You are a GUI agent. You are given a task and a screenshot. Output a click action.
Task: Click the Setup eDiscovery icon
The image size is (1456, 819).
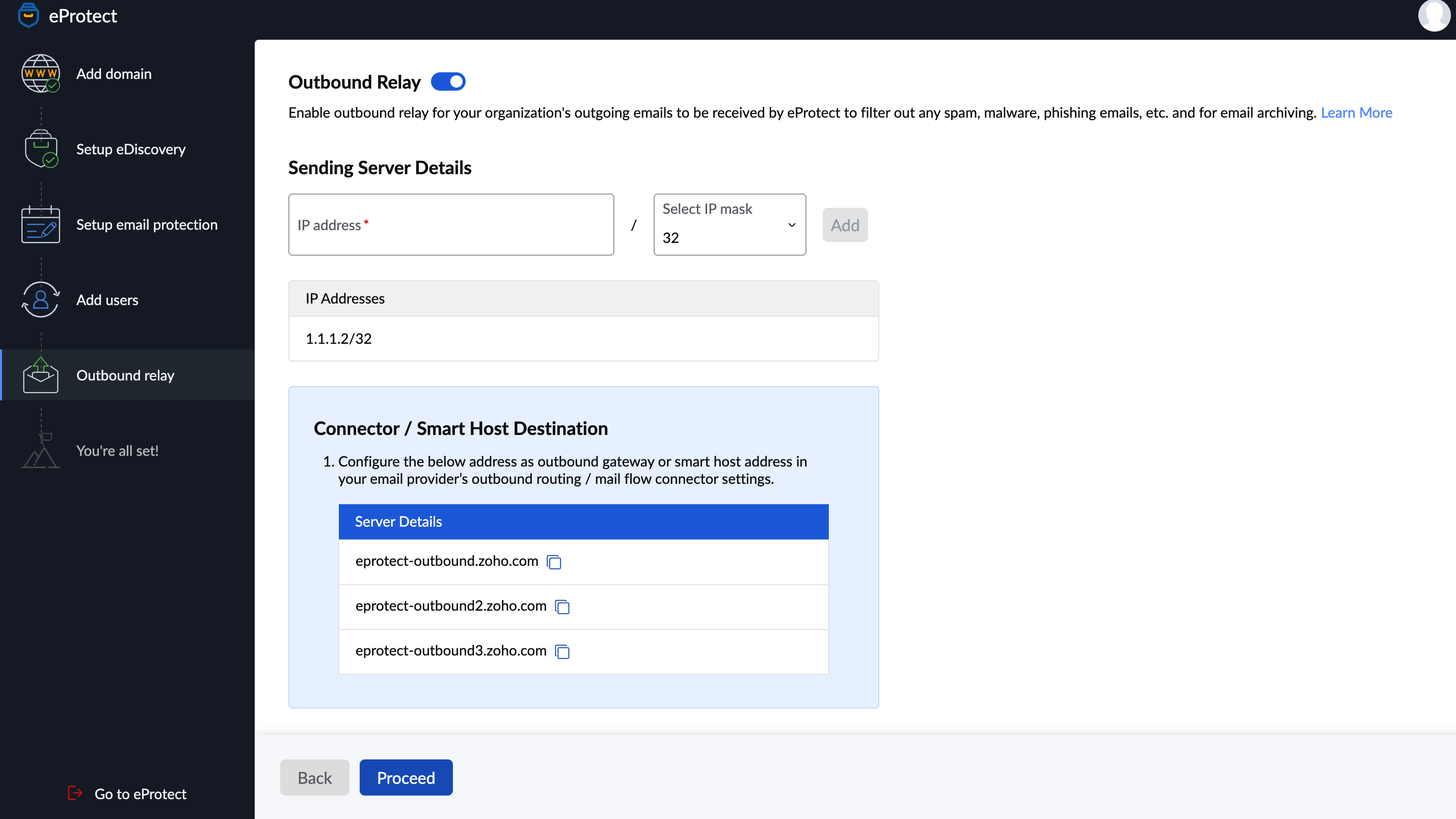coord(40,149)
